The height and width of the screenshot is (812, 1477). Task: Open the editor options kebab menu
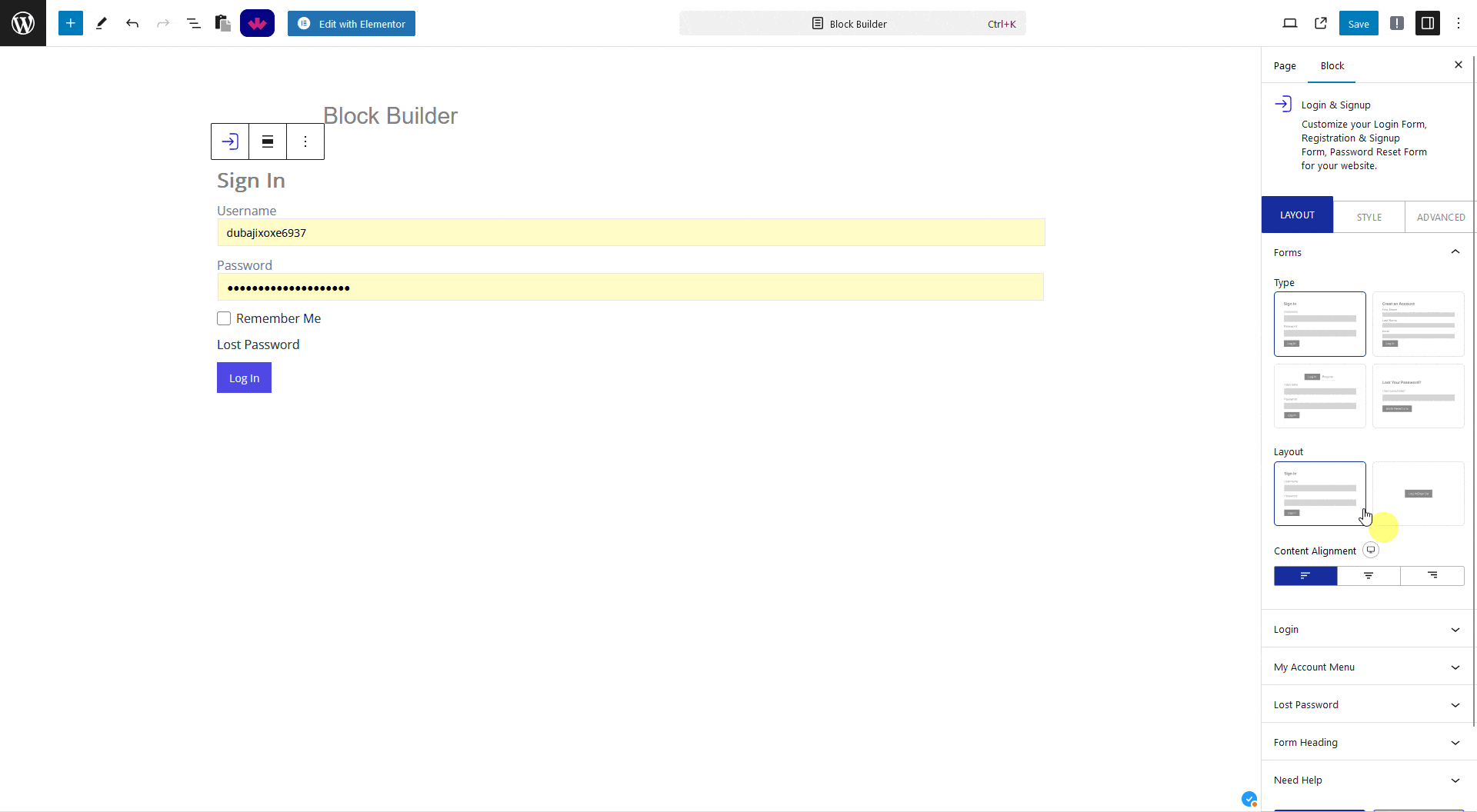(x=1459, y=23)
